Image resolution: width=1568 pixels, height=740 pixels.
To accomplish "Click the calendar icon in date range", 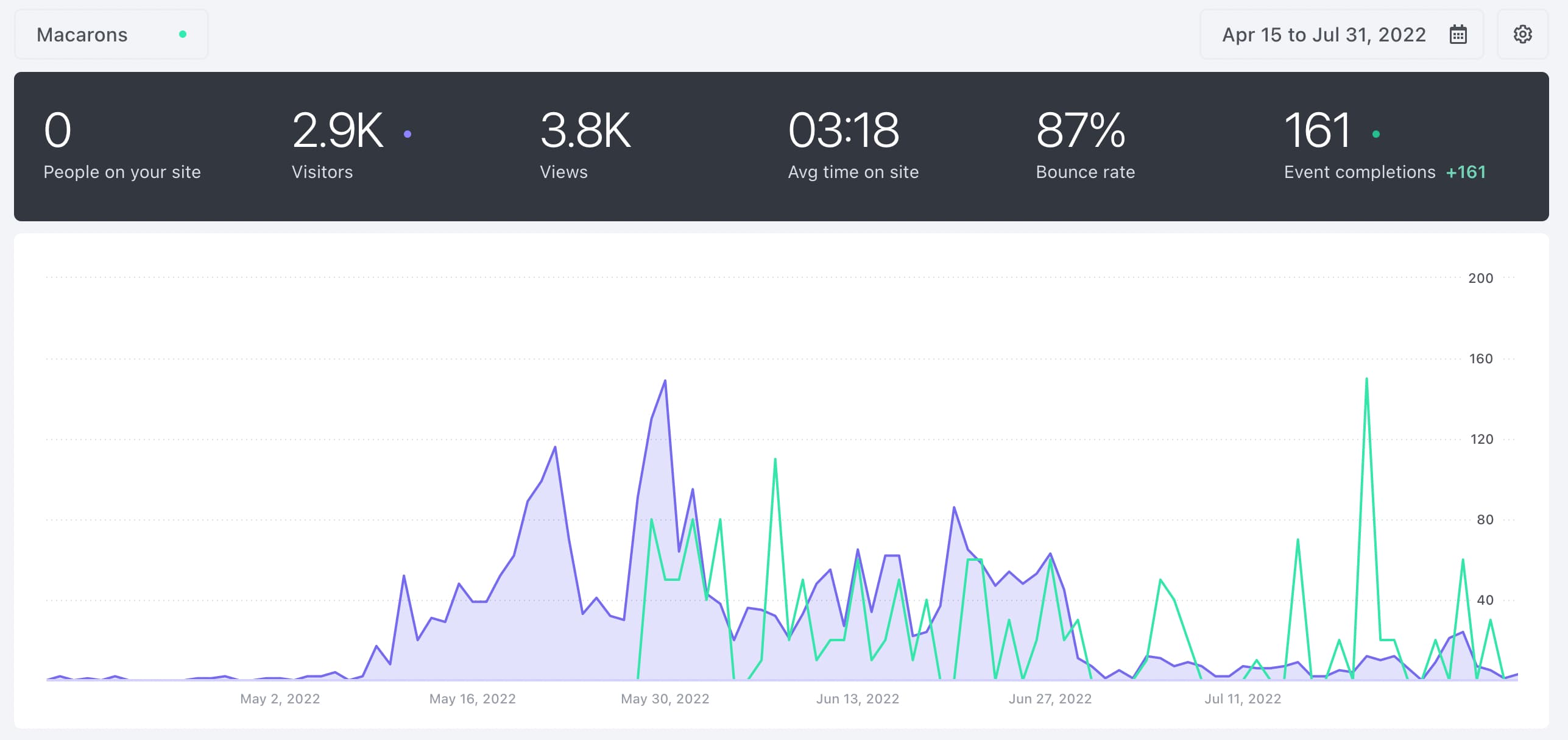I will (1458, 35).
